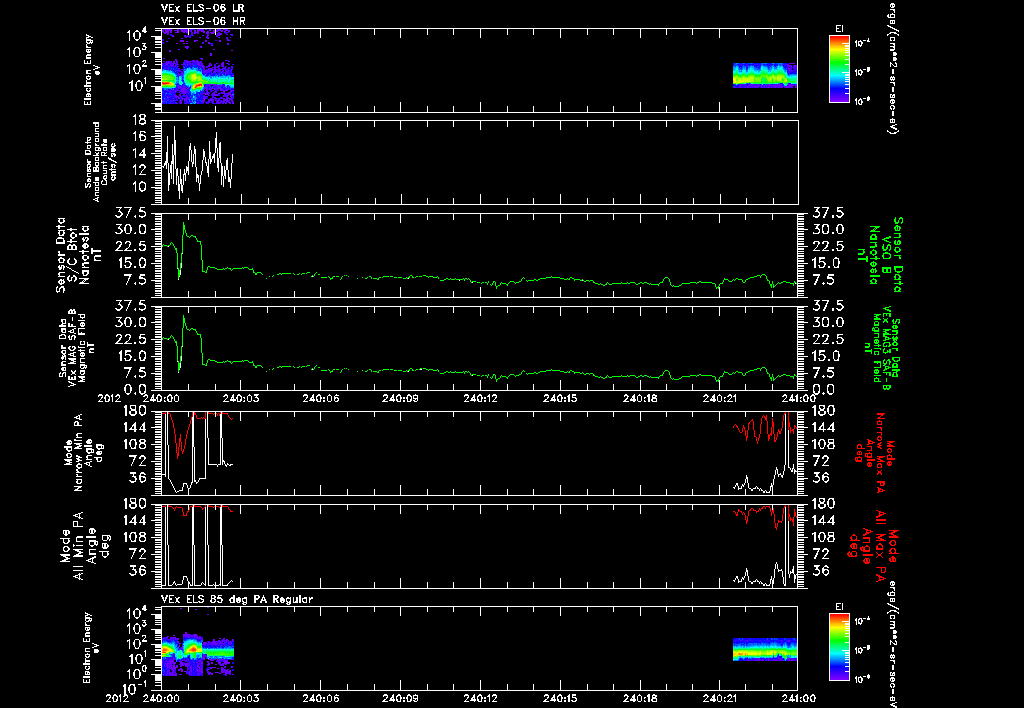The image size is (1024, 708).
Task: Click the "14" tick on the count rate axis
Action: pyautogui.click(x=138, y=154)
